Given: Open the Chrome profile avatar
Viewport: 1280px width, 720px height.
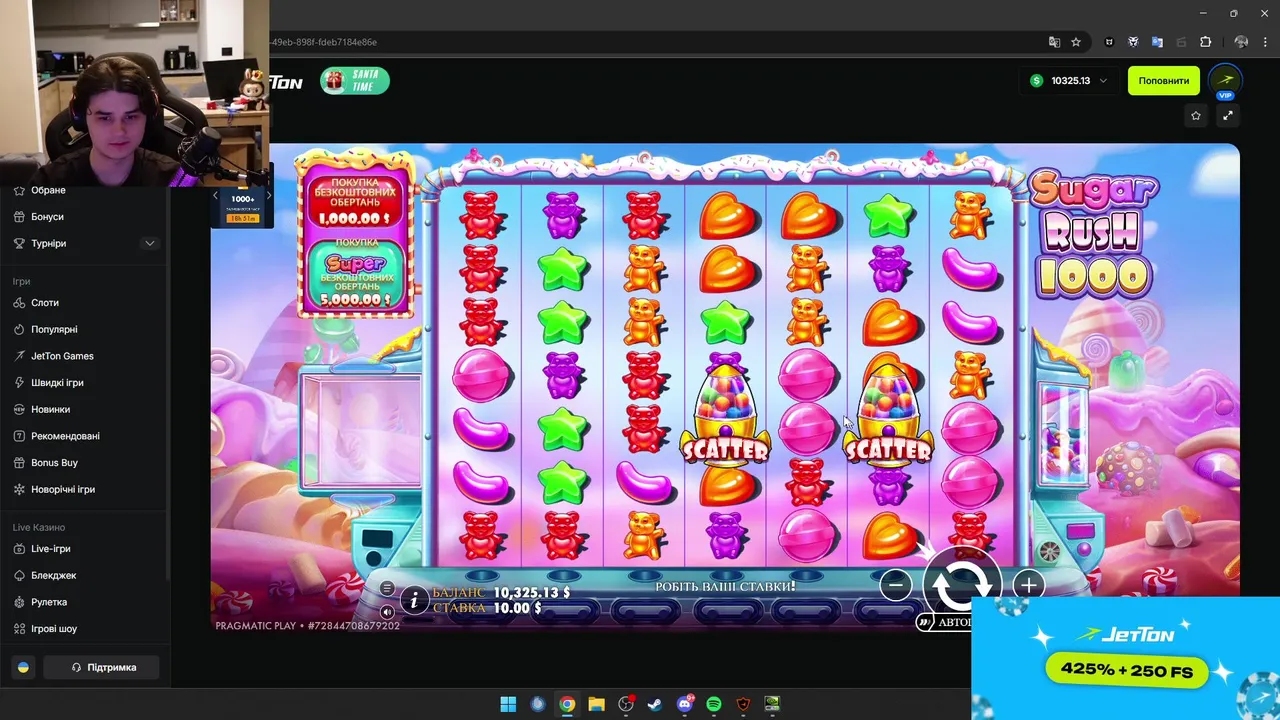Looking at the screenshot, I should pyautogui.click(x=1241, y=42).
